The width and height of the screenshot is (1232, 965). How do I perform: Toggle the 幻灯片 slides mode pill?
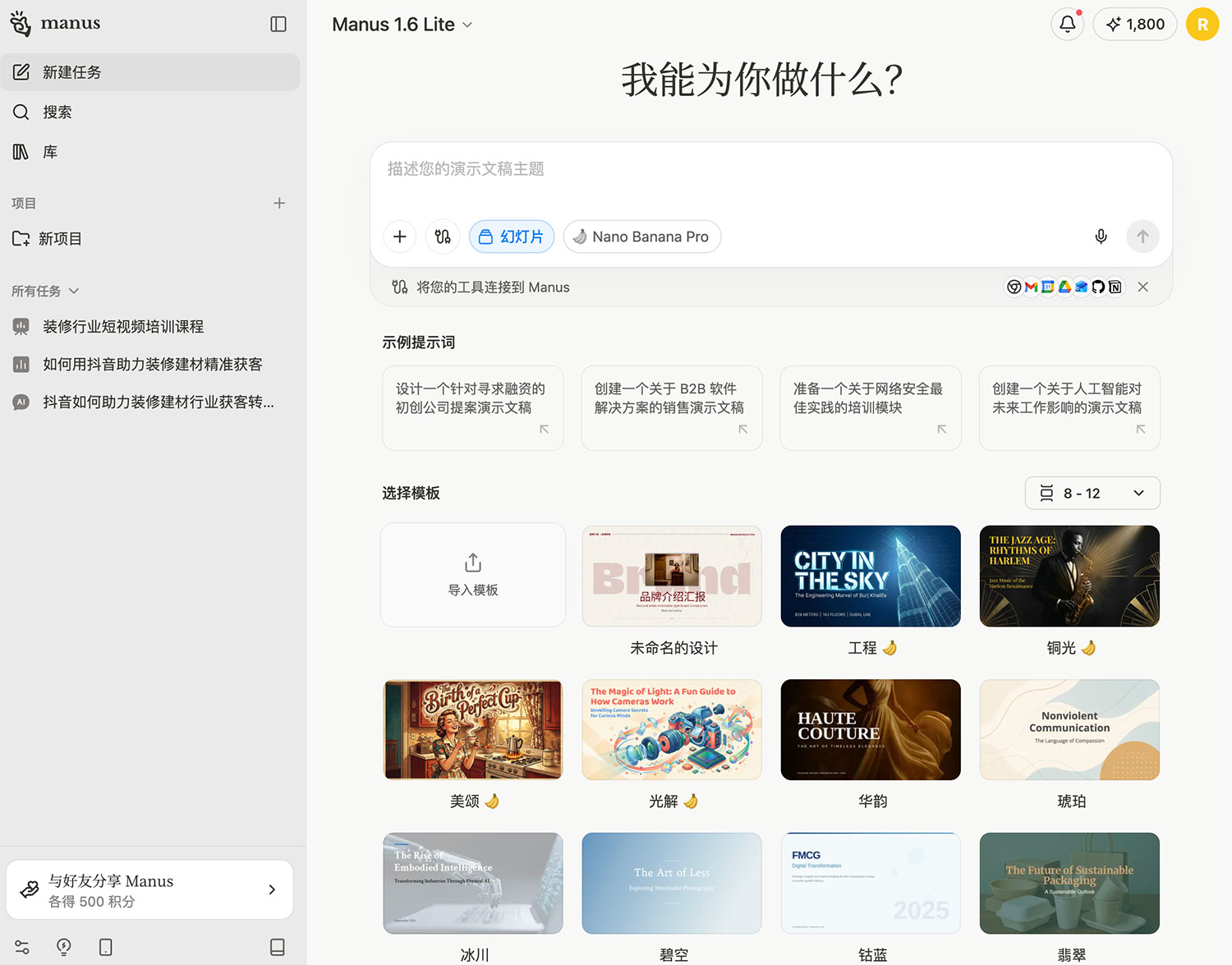pos(511,237)
